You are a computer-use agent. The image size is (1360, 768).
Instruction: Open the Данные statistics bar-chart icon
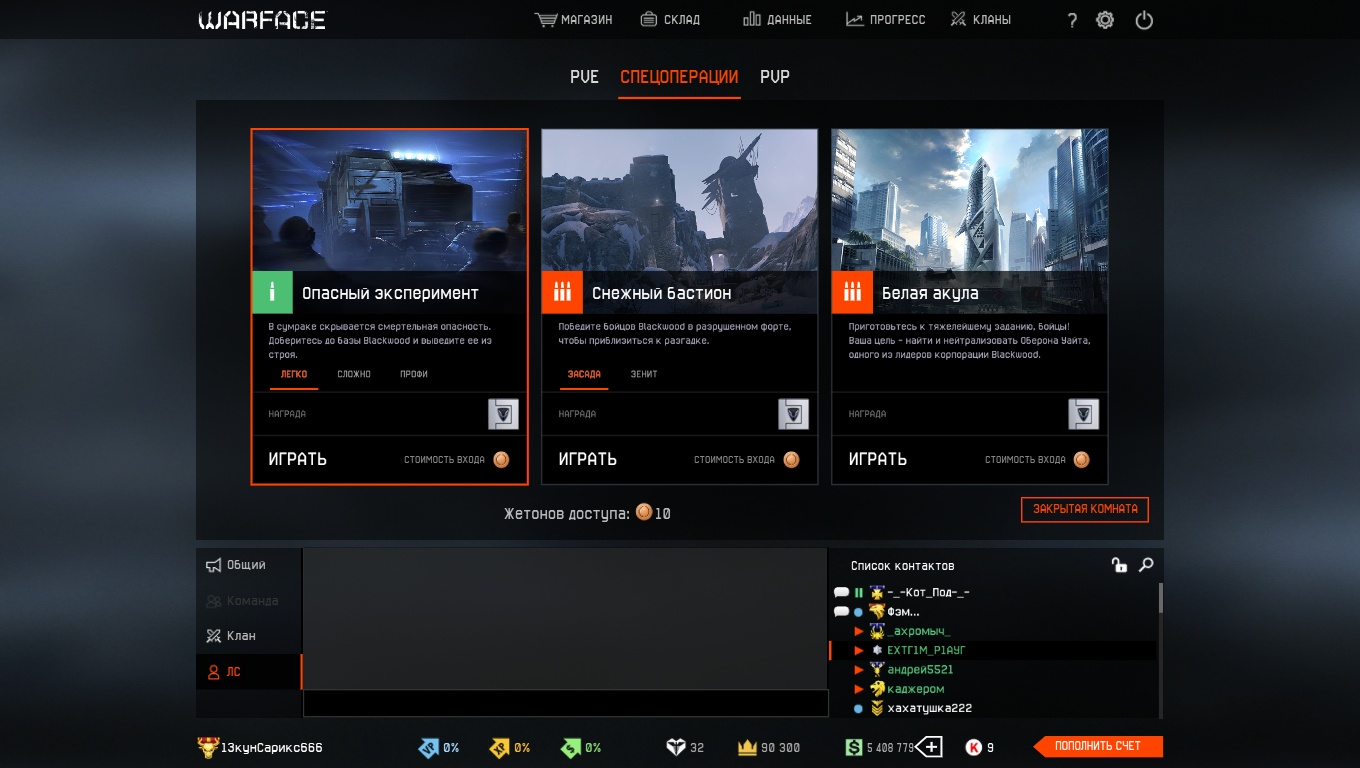[752, 19]
